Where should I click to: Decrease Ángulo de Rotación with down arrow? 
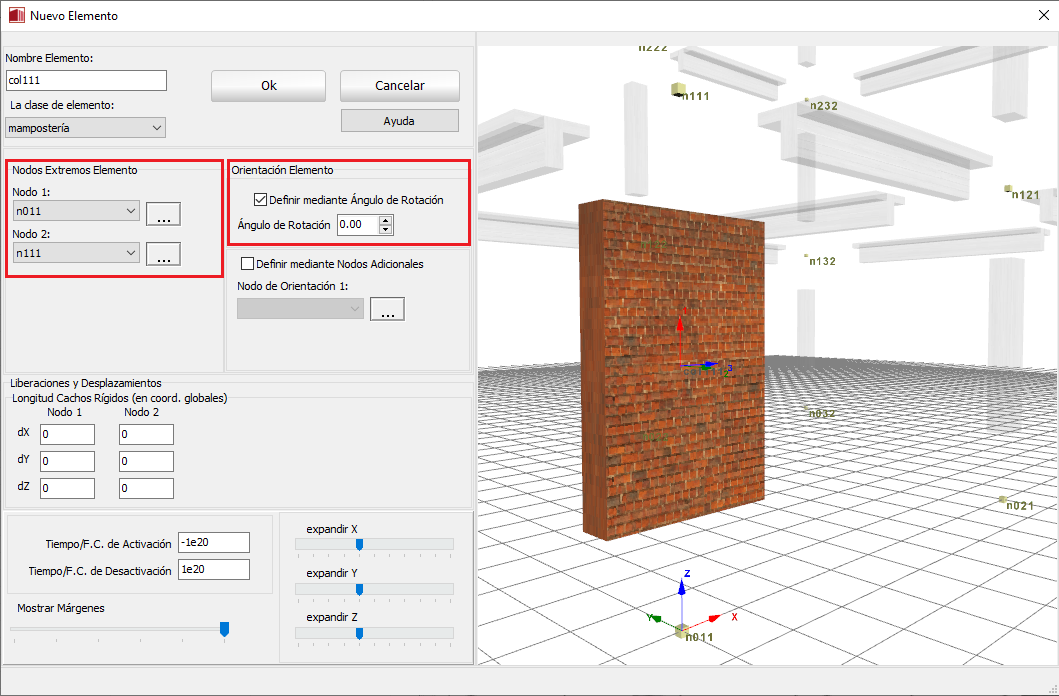pos(386,230)
